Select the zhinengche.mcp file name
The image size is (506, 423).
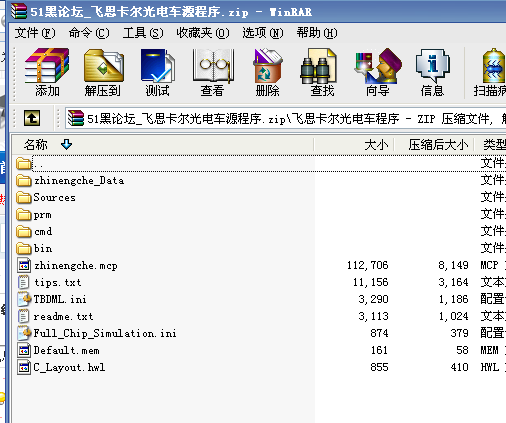click(76, 266)
